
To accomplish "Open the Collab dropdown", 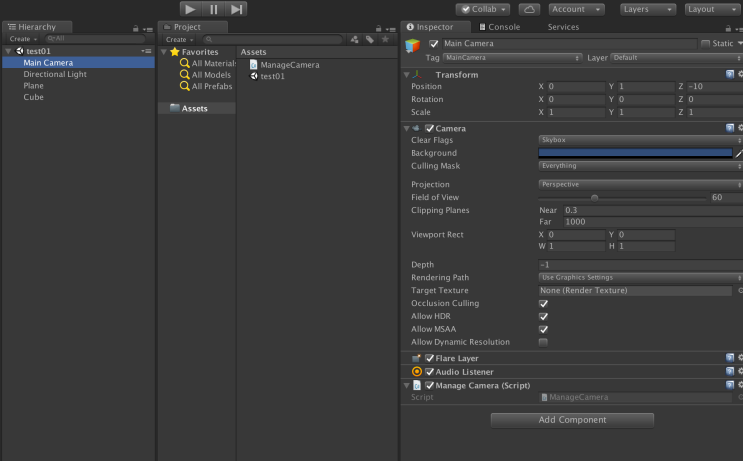I will point(483,9).
